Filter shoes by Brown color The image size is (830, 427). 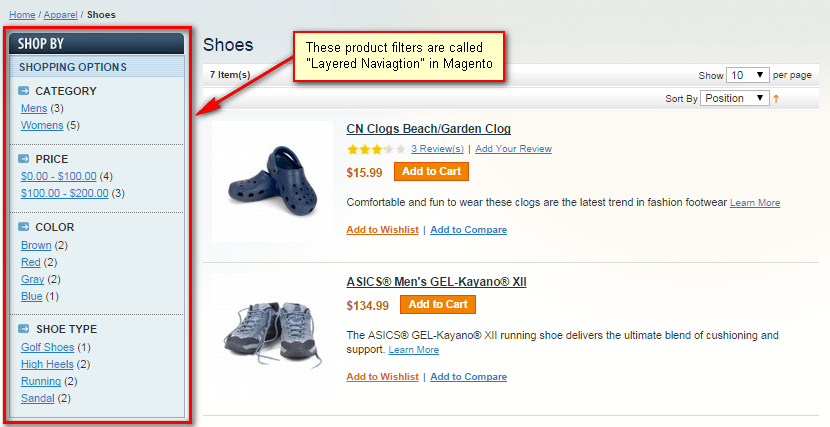point(36,245)
